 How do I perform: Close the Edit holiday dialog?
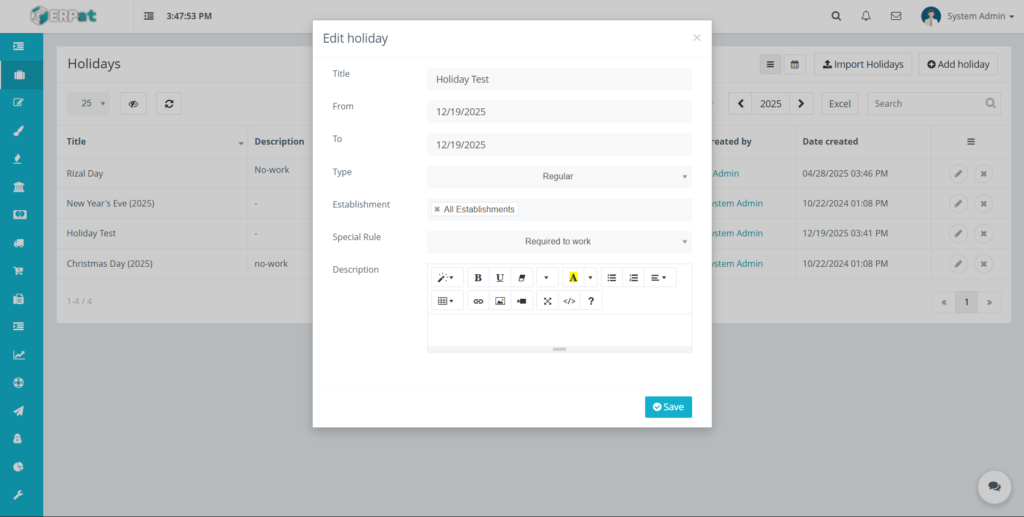697,38
